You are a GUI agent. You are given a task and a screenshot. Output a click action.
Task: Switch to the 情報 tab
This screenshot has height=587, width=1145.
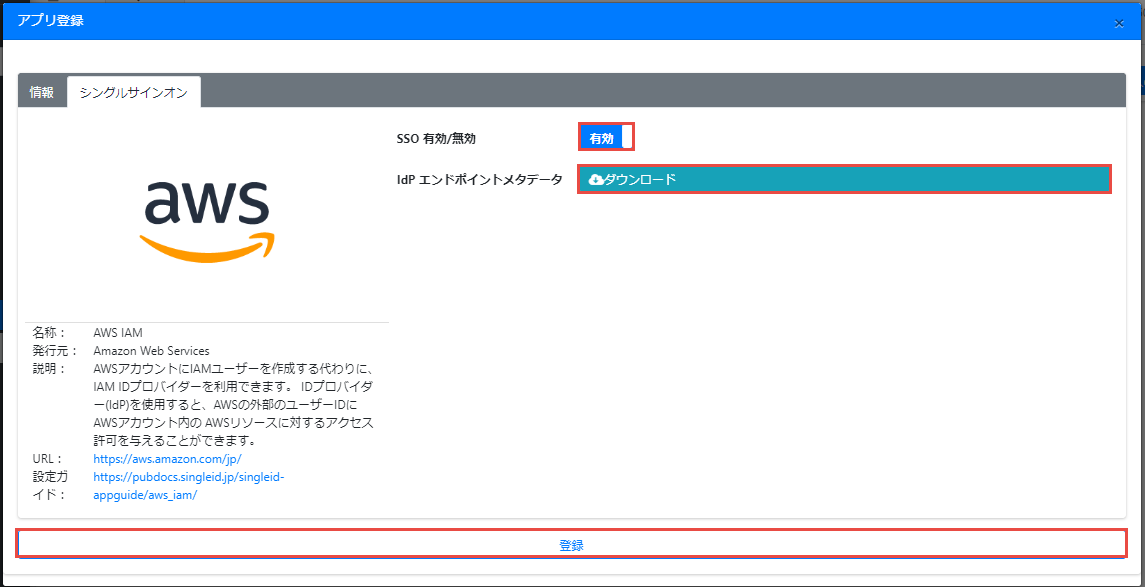coord(42,92)
